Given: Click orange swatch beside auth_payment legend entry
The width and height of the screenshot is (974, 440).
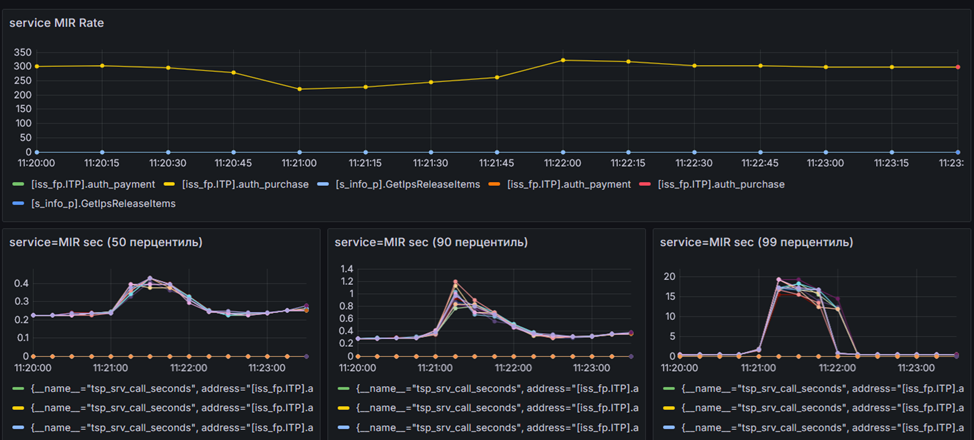Looking at the screenshot, I should pyautogui.click(x=494, y=185).
